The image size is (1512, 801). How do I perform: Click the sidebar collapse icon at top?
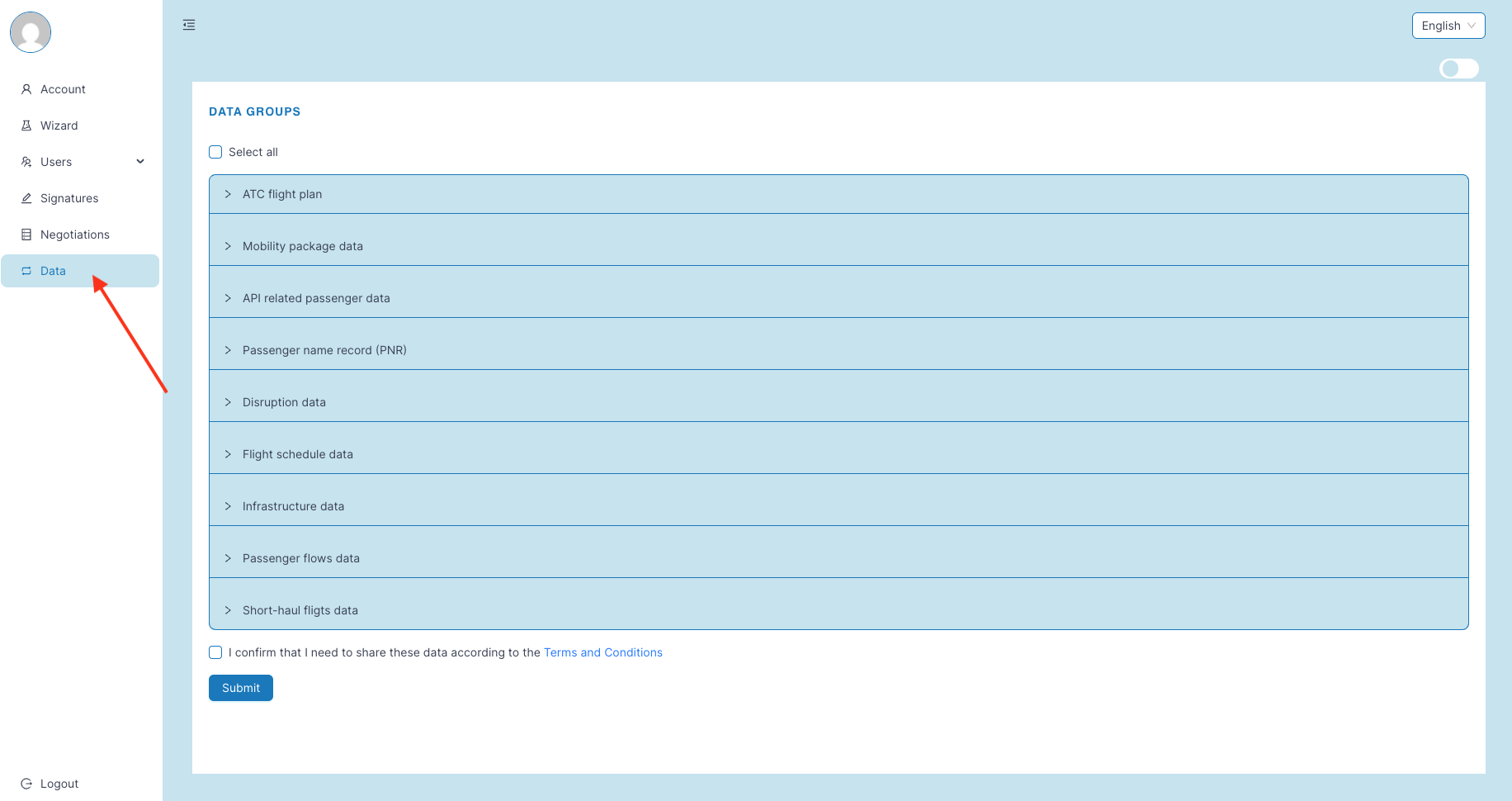pyautogui.click(x=188, y=25)
